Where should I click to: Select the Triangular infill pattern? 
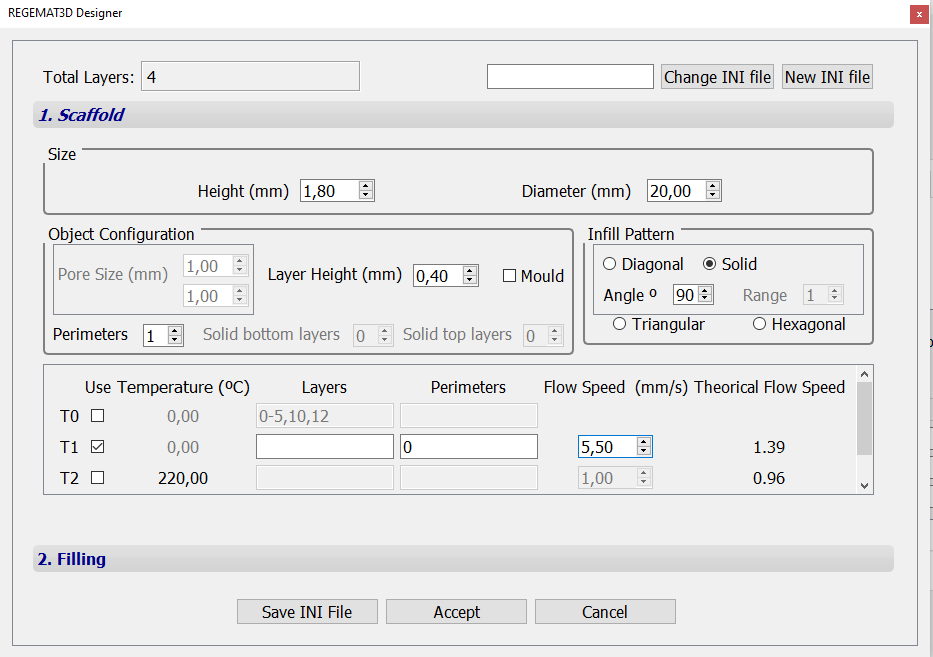pos(620,324)
